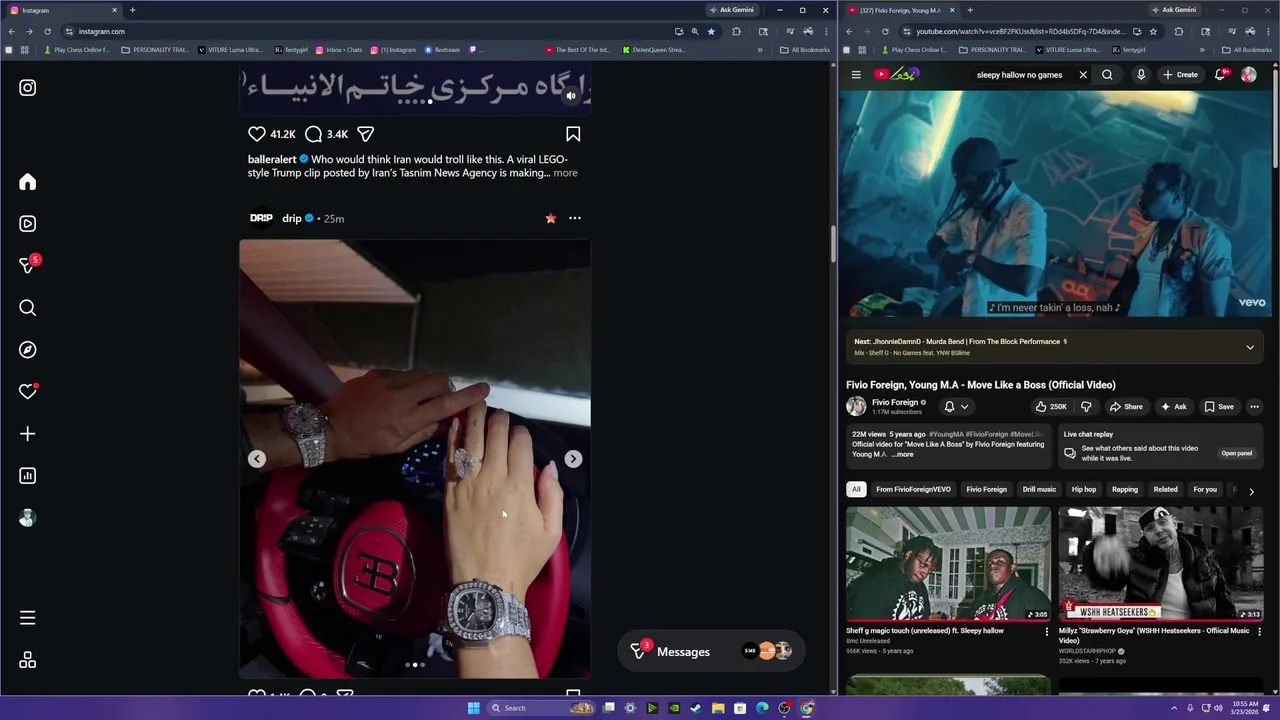Clear the YouTube search box text

[1082, 74]
